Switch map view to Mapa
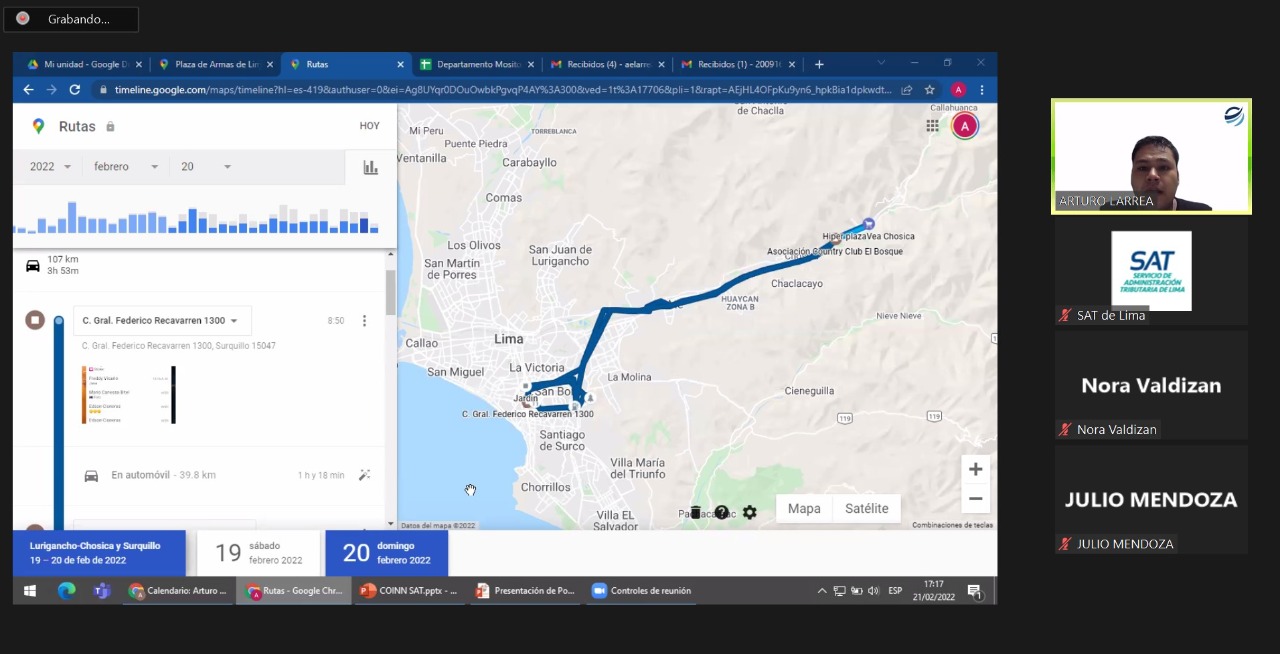Image resolution: width=1280 pixels, height=654 pixels. click(x=804, y=509)
